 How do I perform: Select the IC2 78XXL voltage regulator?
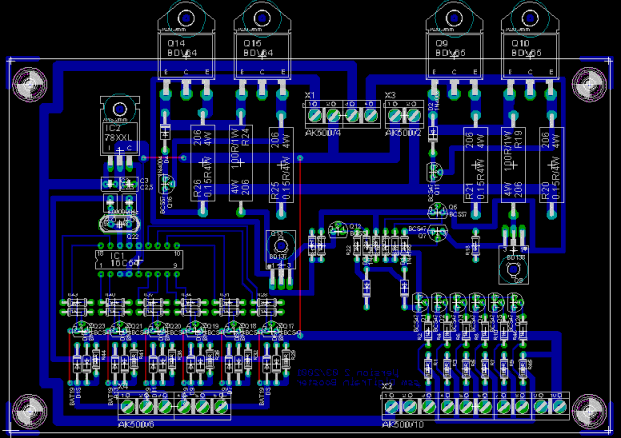point(120,130)
